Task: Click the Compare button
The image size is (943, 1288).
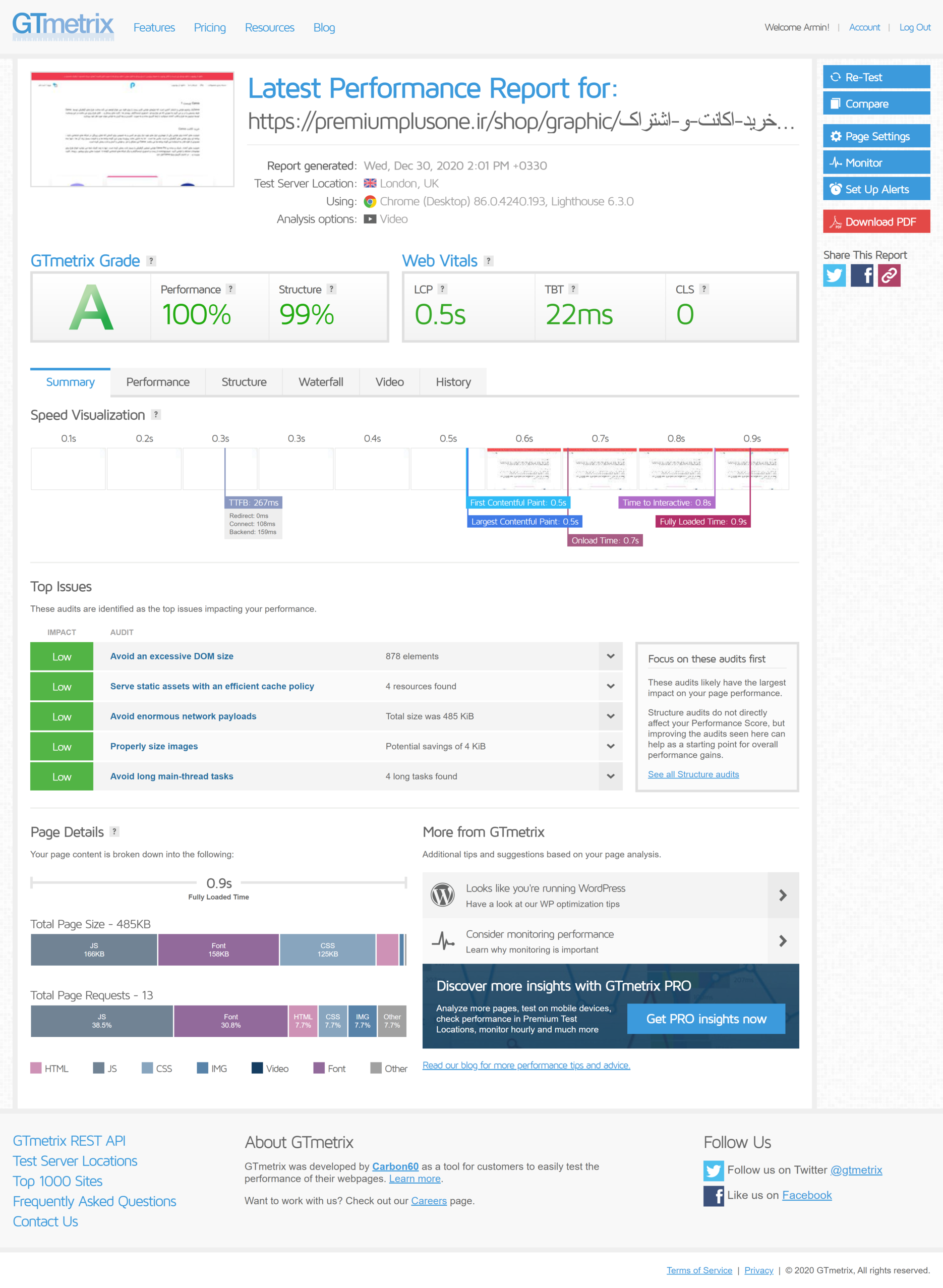Action: click(x=876, y=104)
